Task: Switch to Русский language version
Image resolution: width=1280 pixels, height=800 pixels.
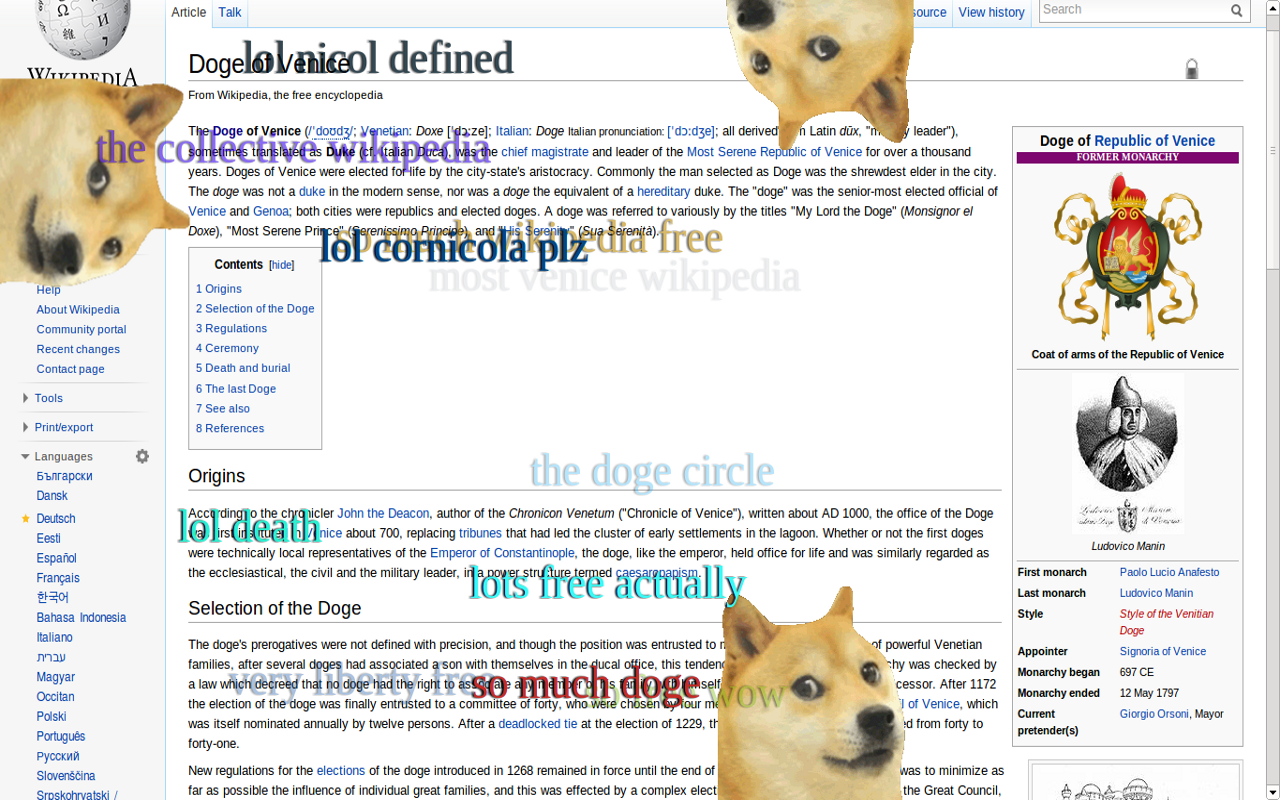Action: (57, 756)
